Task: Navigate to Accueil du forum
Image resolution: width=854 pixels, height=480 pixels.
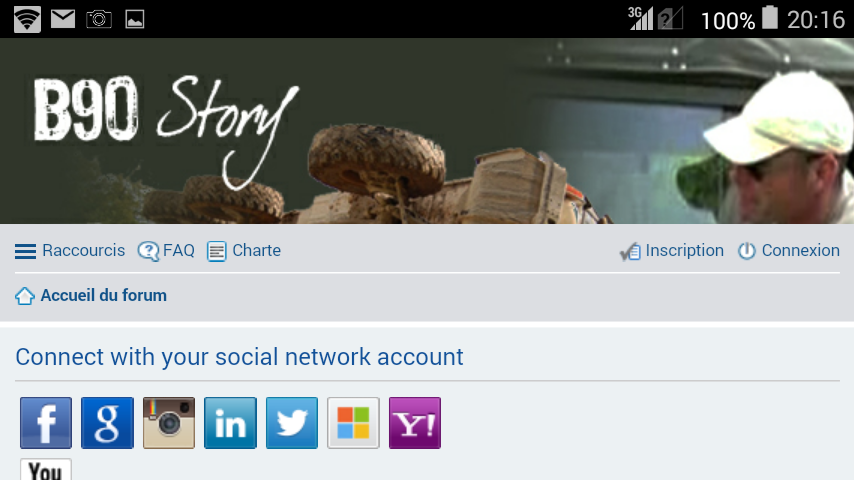Action: coord(103,295)
